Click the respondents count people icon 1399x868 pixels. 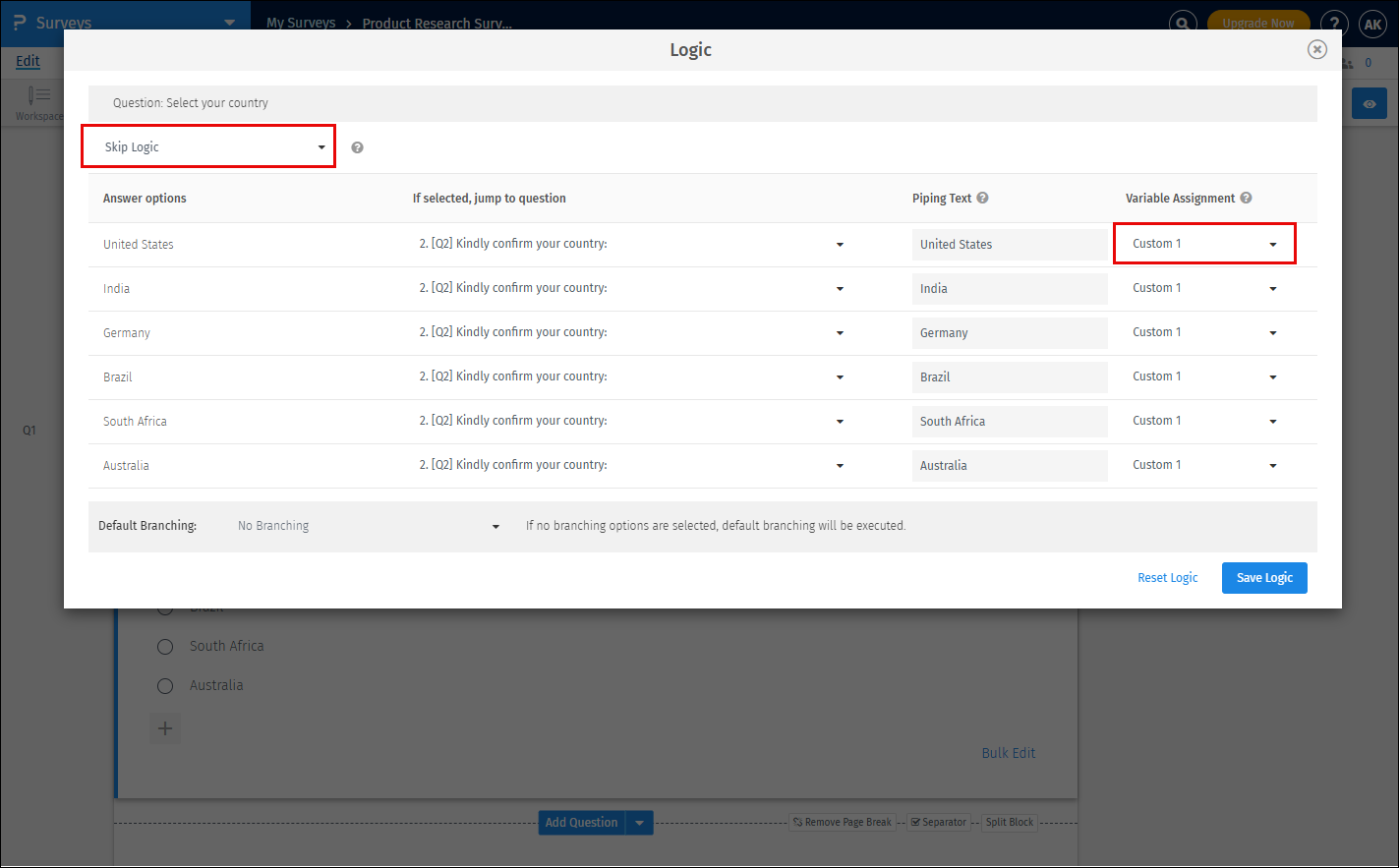point(1346,61)
